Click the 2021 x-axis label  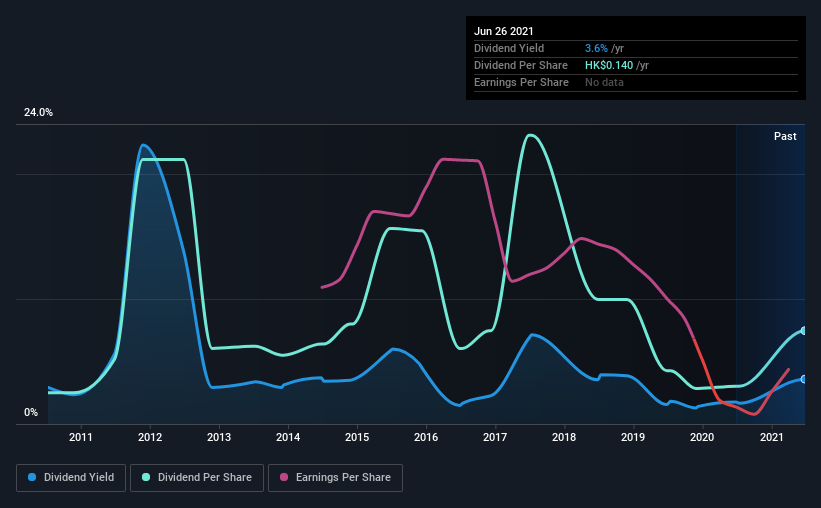click(771, 437)
